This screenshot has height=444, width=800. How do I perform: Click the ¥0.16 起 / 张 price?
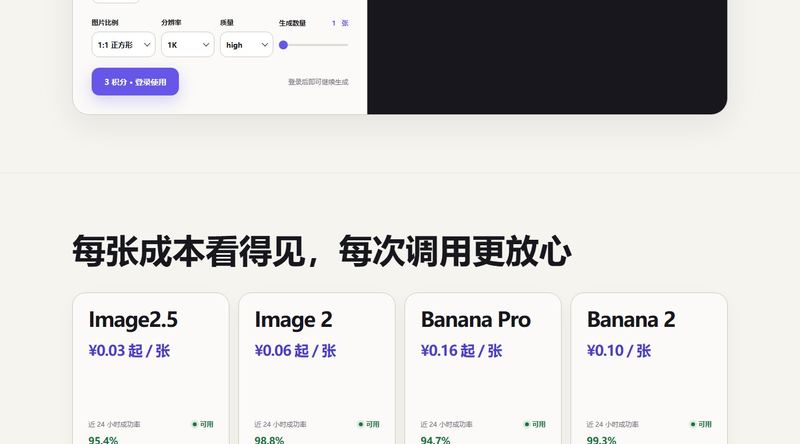(462, 351)
